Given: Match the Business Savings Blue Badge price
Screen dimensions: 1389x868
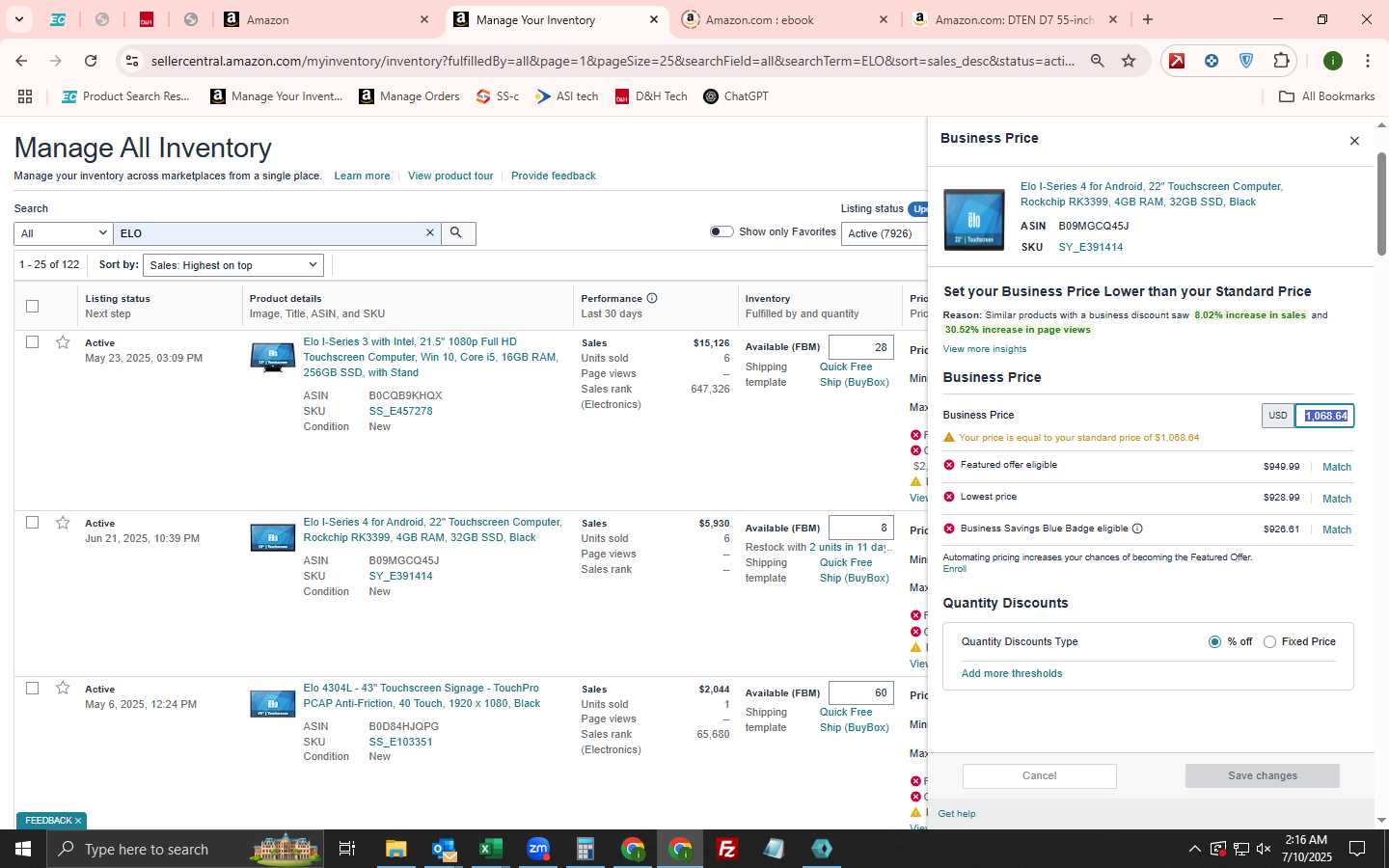Looking at the screenshot, I should [x=1336, y=529].
